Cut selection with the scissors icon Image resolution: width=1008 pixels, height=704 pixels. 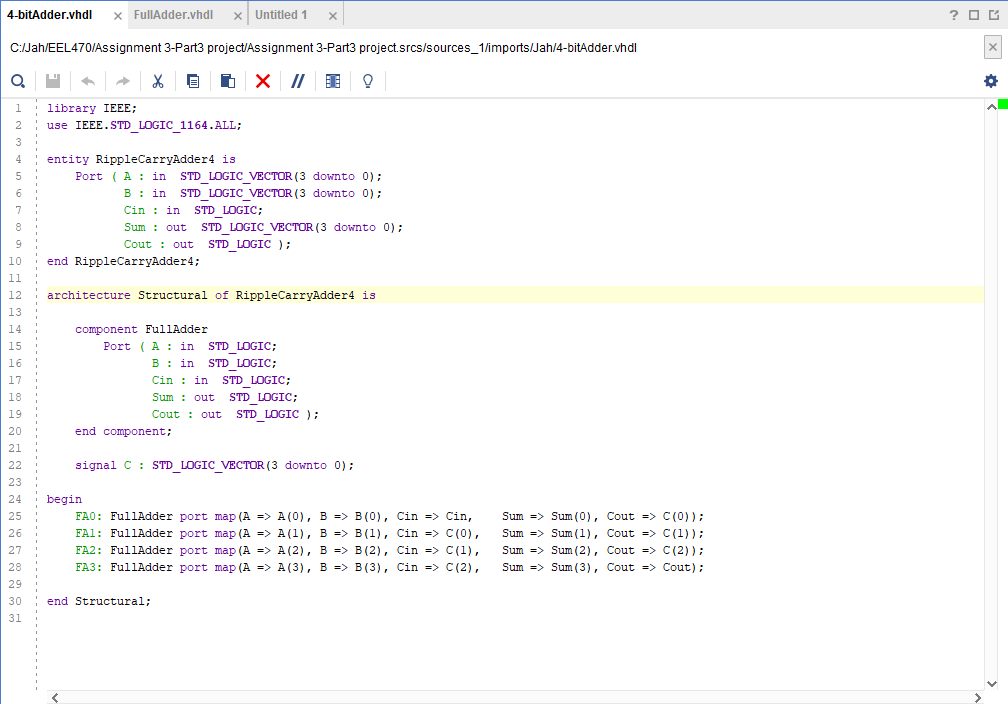tap(158, 81)
